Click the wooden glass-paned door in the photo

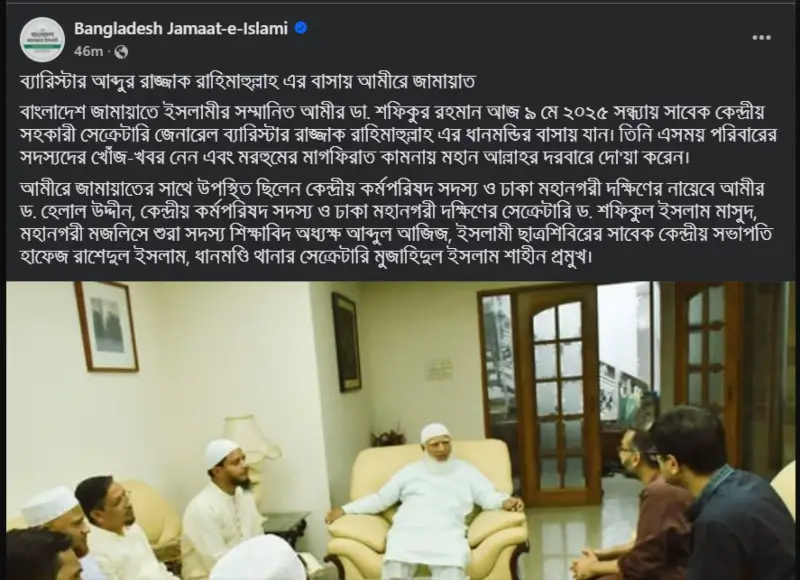pyautogui.click(x=556, y=394)
